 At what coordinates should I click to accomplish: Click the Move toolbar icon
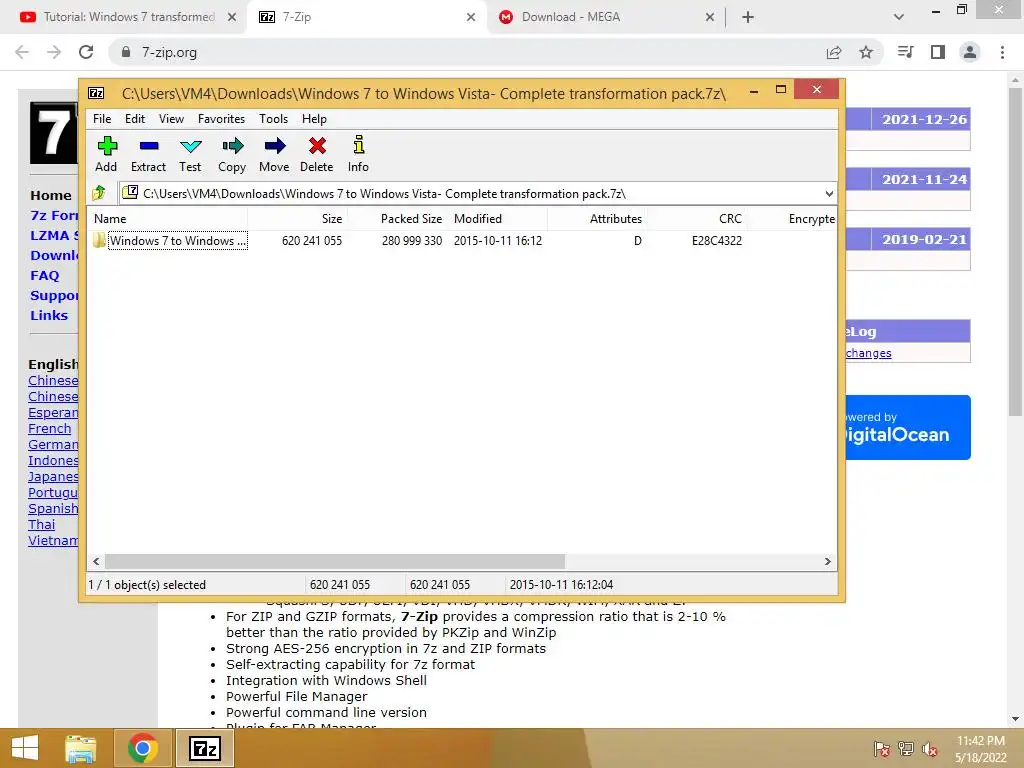(x=274, y=154)
